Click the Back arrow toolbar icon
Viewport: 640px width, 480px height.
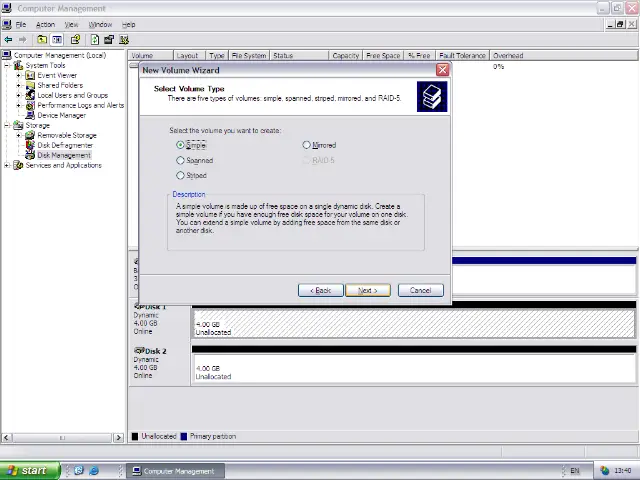[9, 40]
